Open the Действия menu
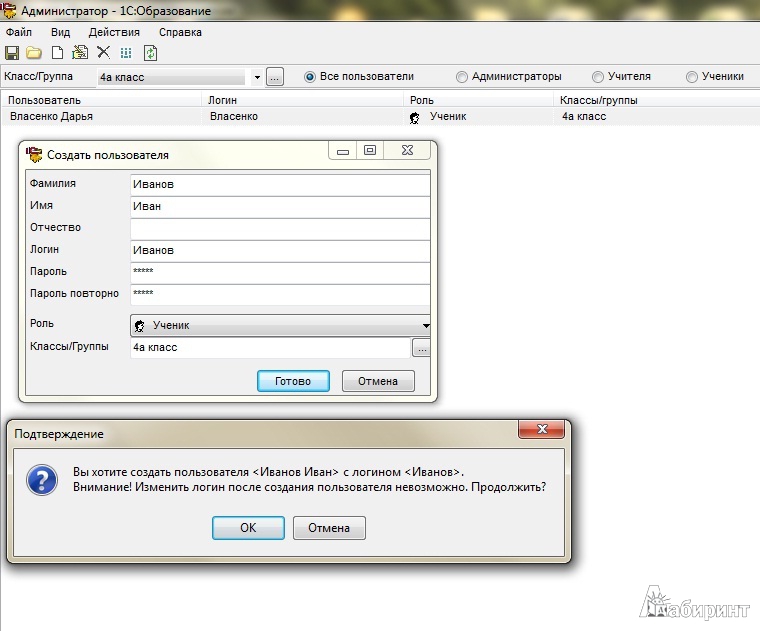760x631 pixels. 114,32
